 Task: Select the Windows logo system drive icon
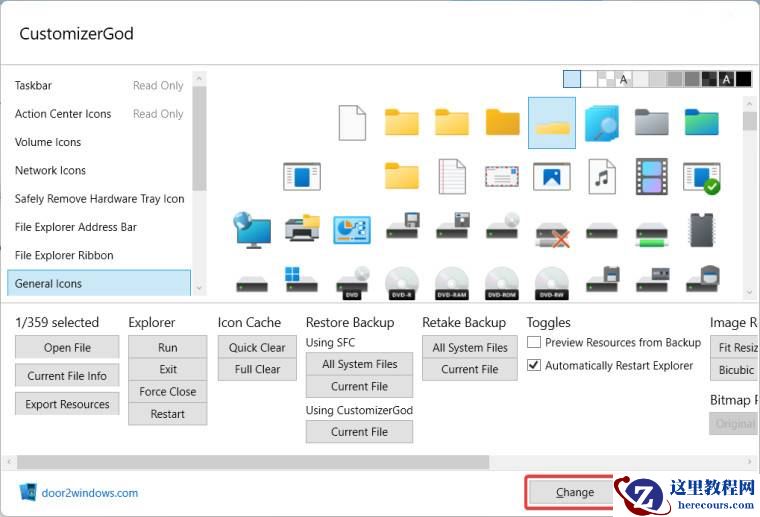pos(301,279)
